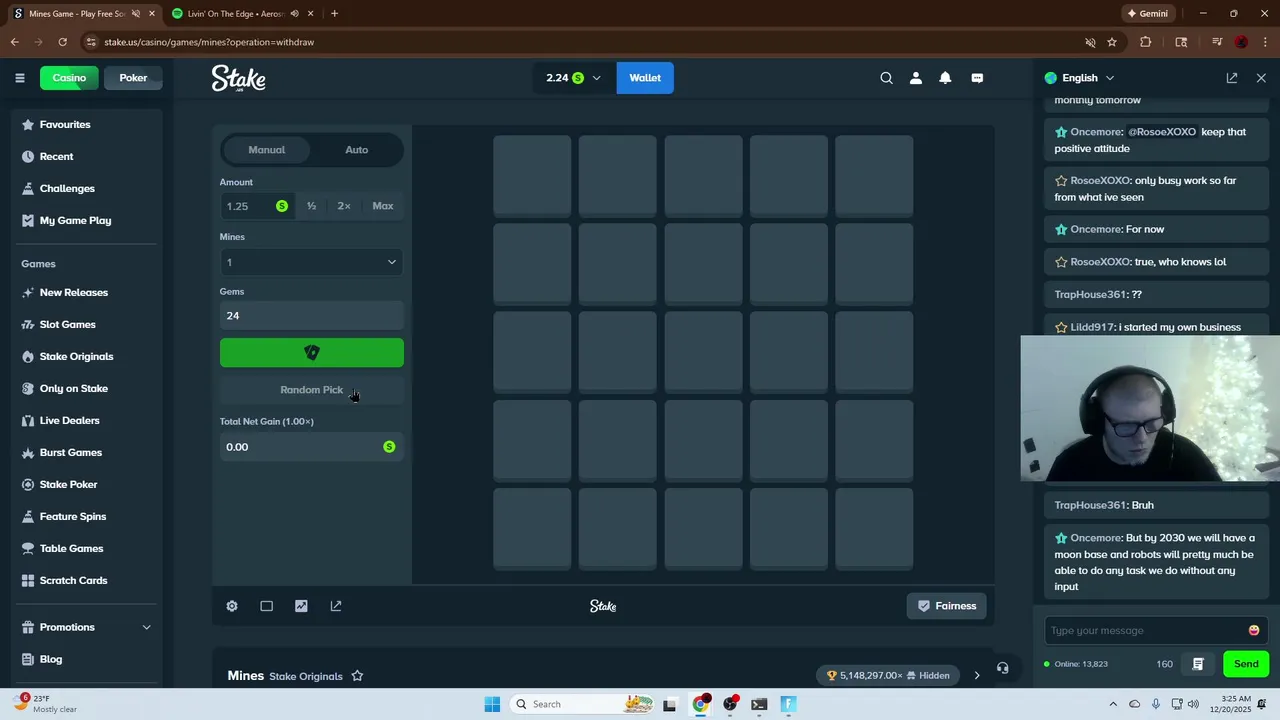Screen dimensions: 1280x720
Task: Click the green cashout button
Action: tap(312, 353)
